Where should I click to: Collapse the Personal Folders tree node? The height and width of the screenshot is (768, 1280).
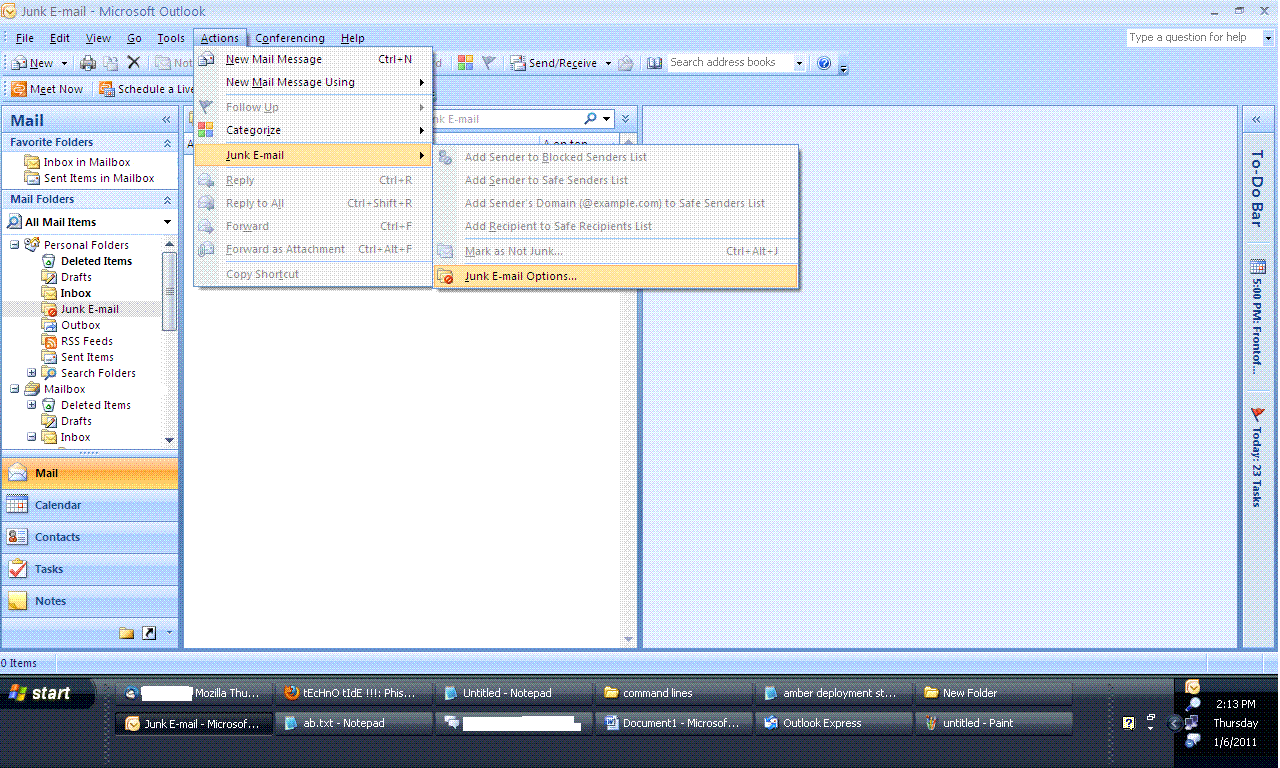[x=15, y=245]
